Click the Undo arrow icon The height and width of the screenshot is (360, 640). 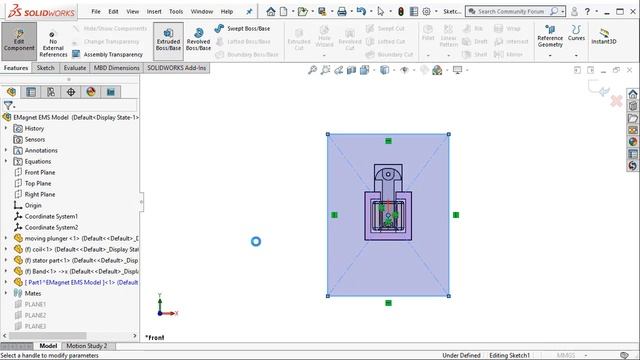[361, 11]
